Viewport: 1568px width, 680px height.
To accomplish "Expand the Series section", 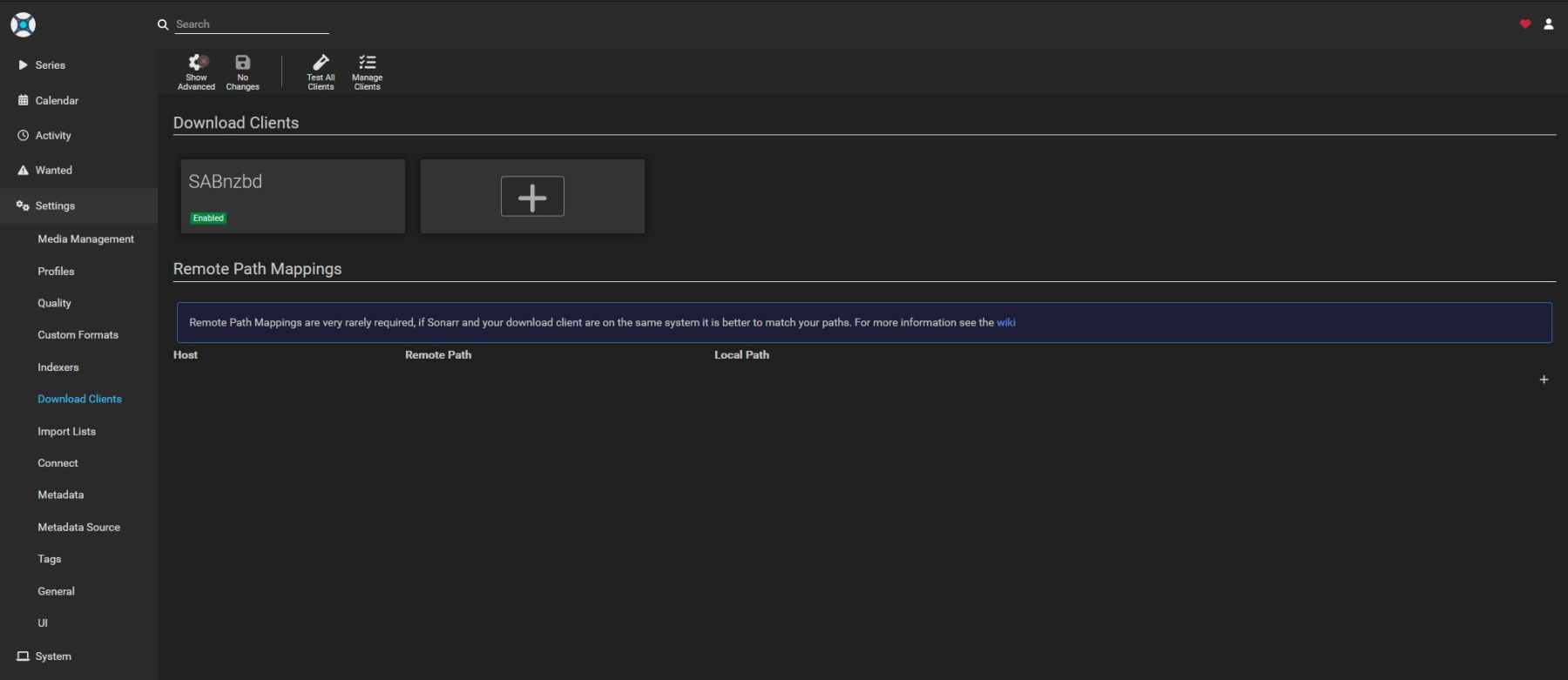I will point(50,65).
